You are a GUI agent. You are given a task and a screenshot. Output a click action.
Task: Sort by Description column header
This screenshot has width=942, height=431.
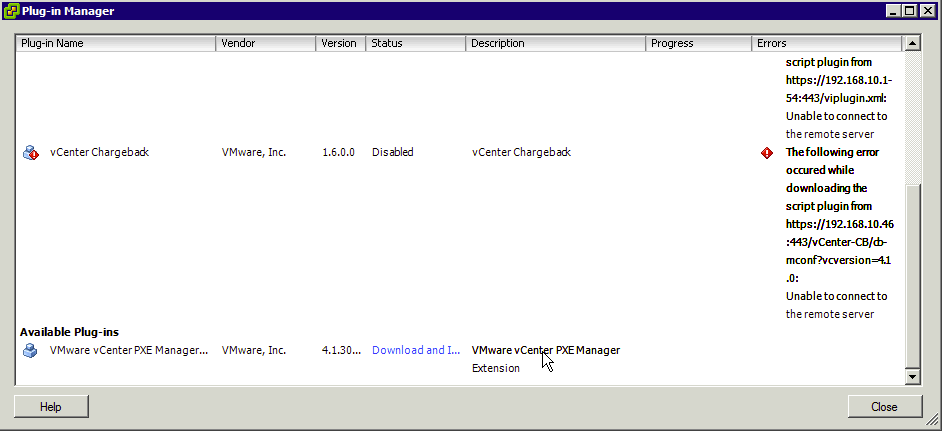click(555, 43)
